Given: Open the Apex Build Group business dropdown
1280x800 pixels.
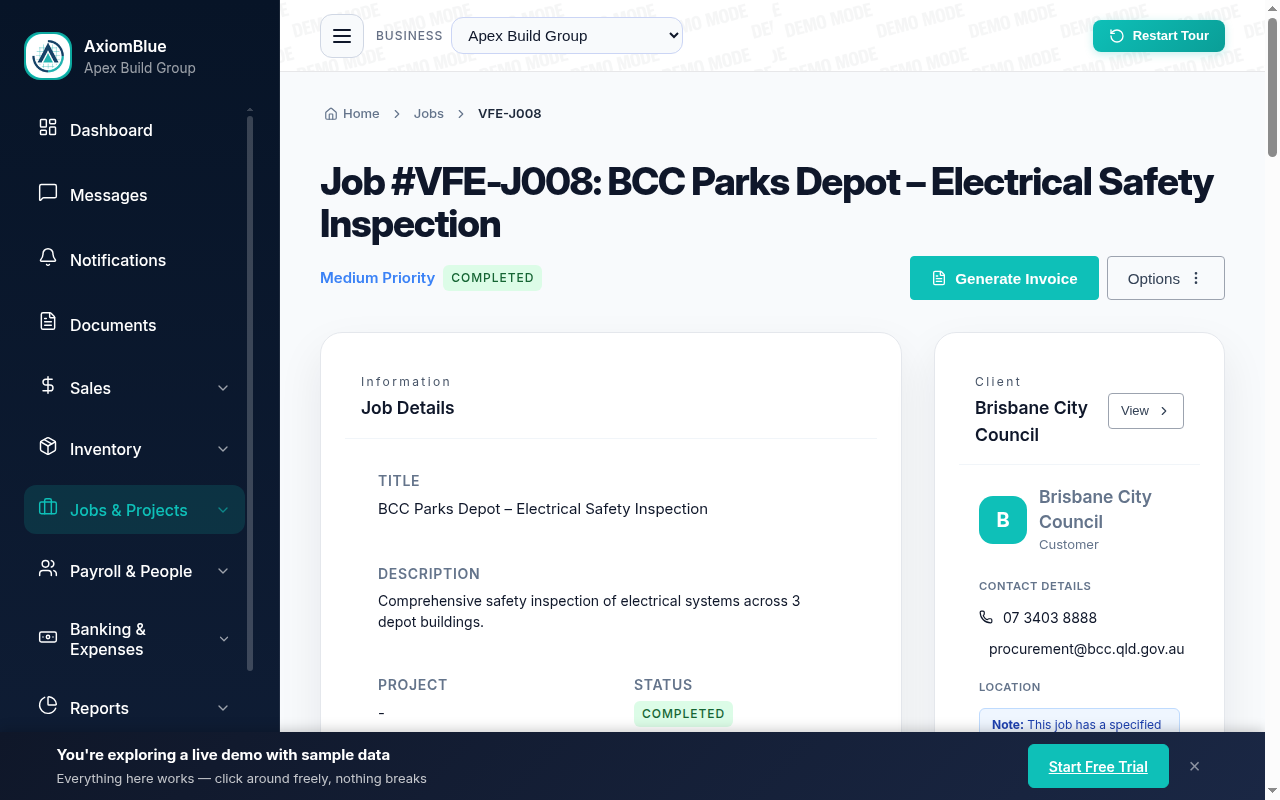Looking at the screenshot, I should tap(567, 36).
